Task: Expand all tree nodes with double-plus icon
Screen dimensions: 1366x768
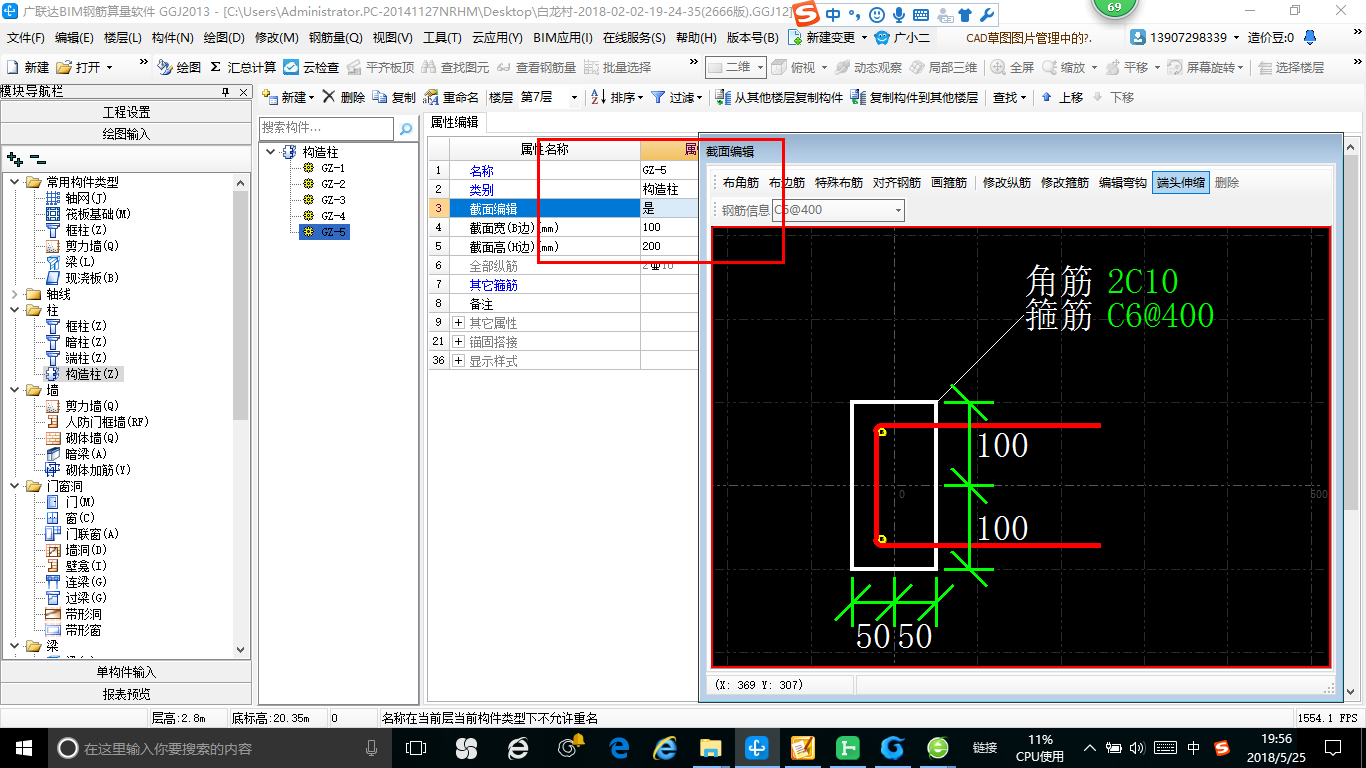Action: pyautogui.click(x=14, y=158)
